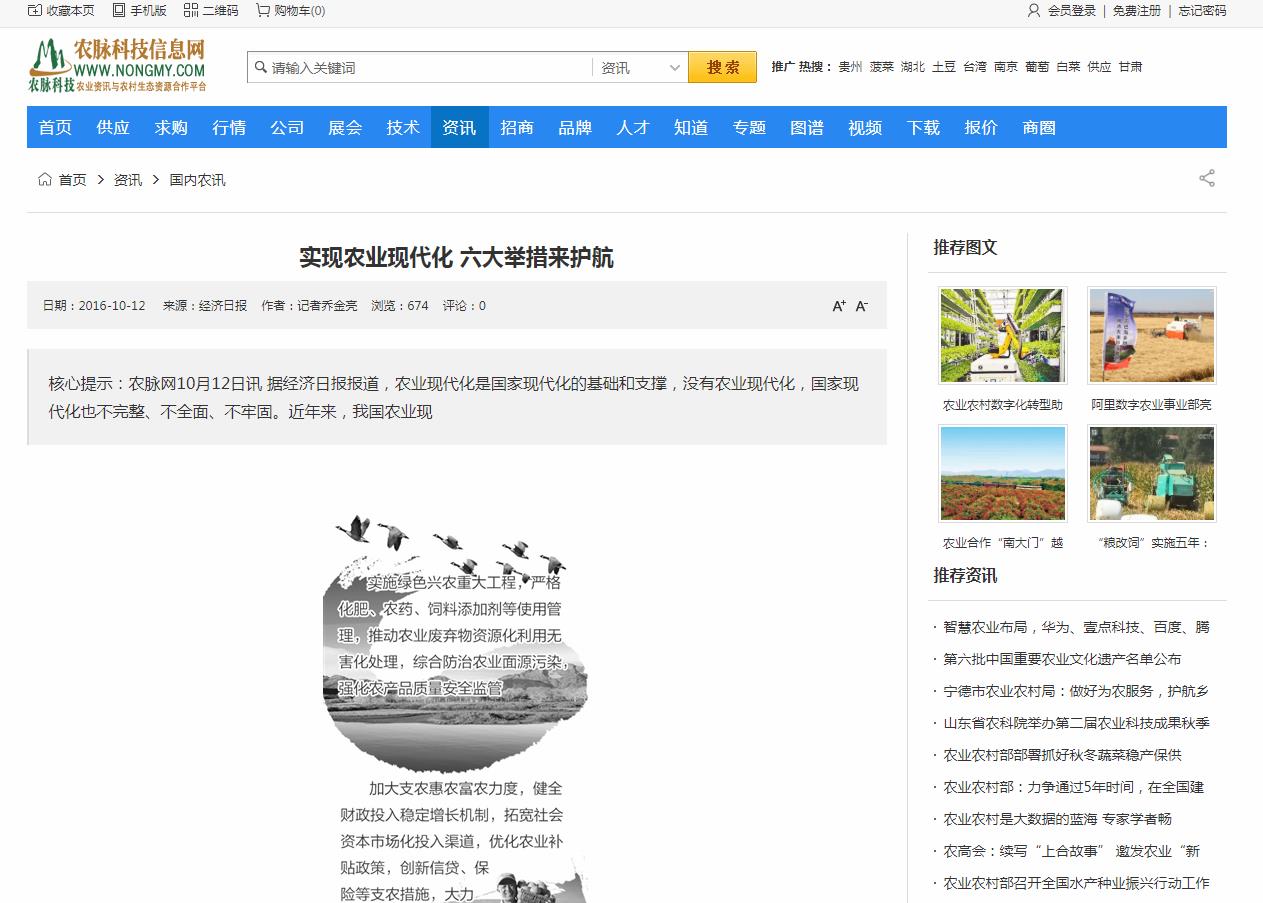Viewport: 1263px width, 903px height.
Task: Click the home icon in breadcrumb
Action: tap(45, 179)
